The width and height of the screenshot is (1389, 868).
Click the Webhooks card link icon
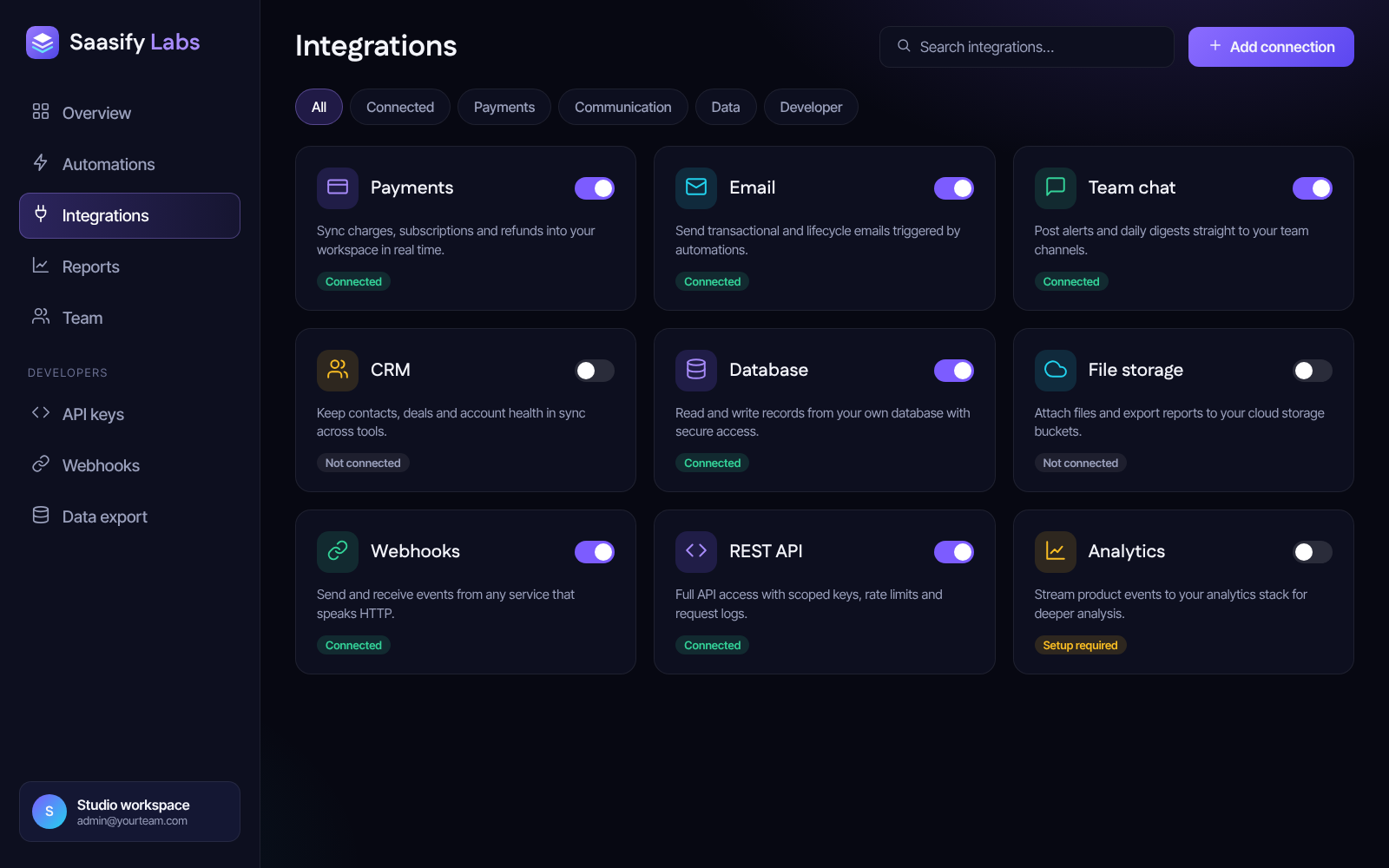[x=338, y=551]
